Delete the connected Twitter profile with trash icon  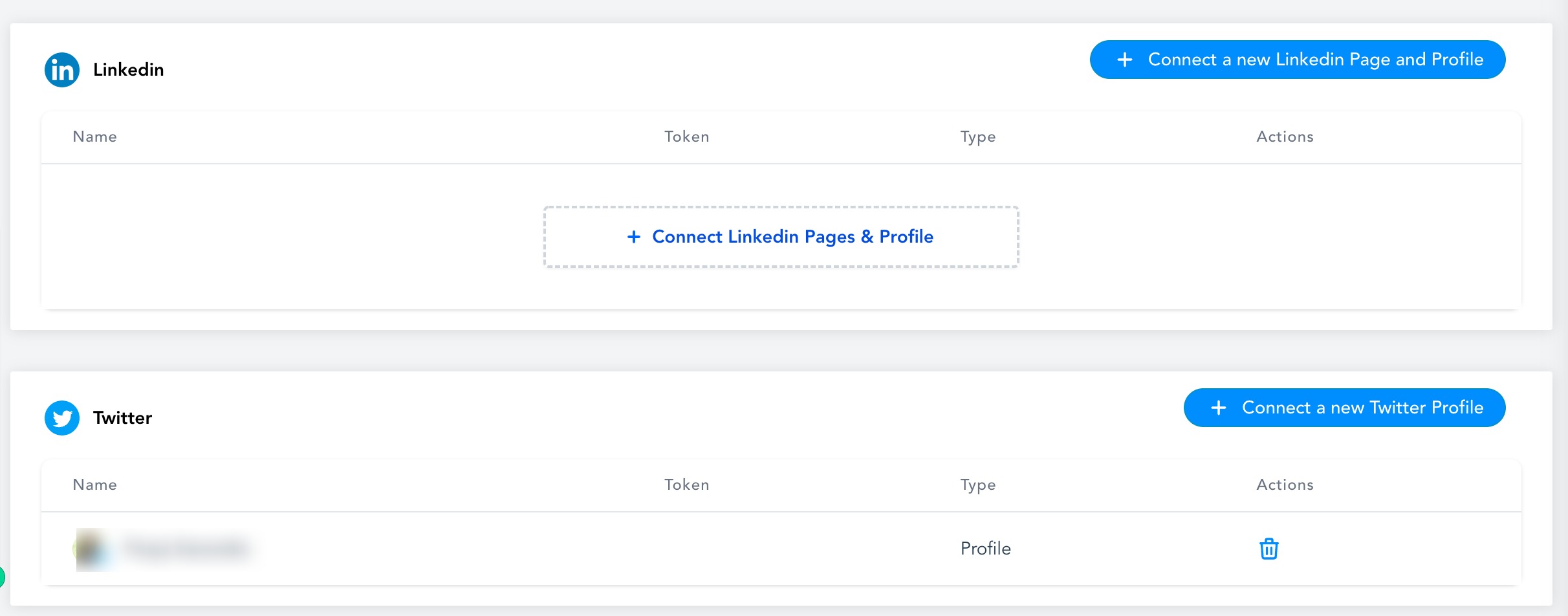(1269, 549)
